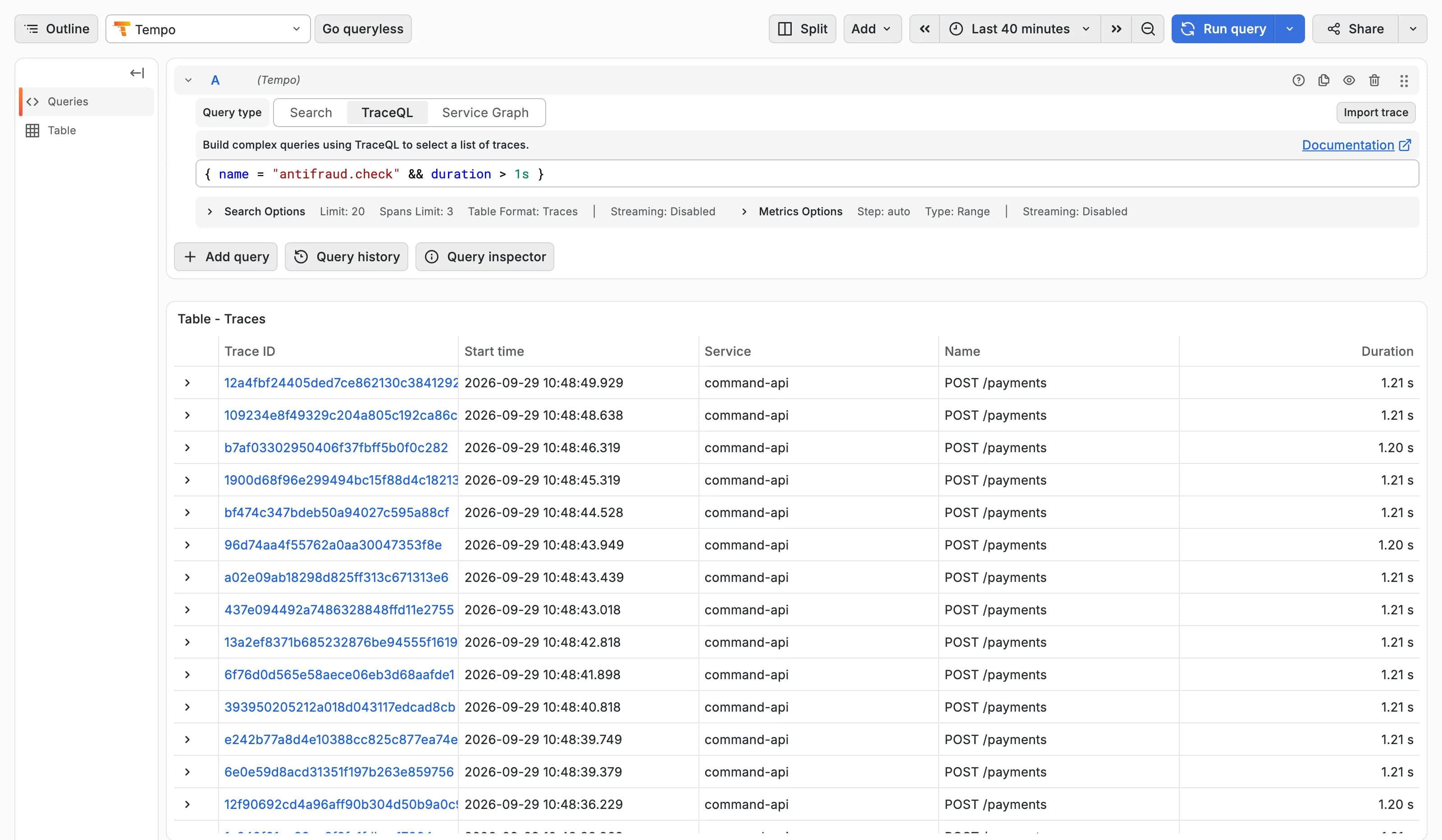Viewport: 1442px width, 840px height.
Task: Run the query
Action: click(x=1223, y=28)
